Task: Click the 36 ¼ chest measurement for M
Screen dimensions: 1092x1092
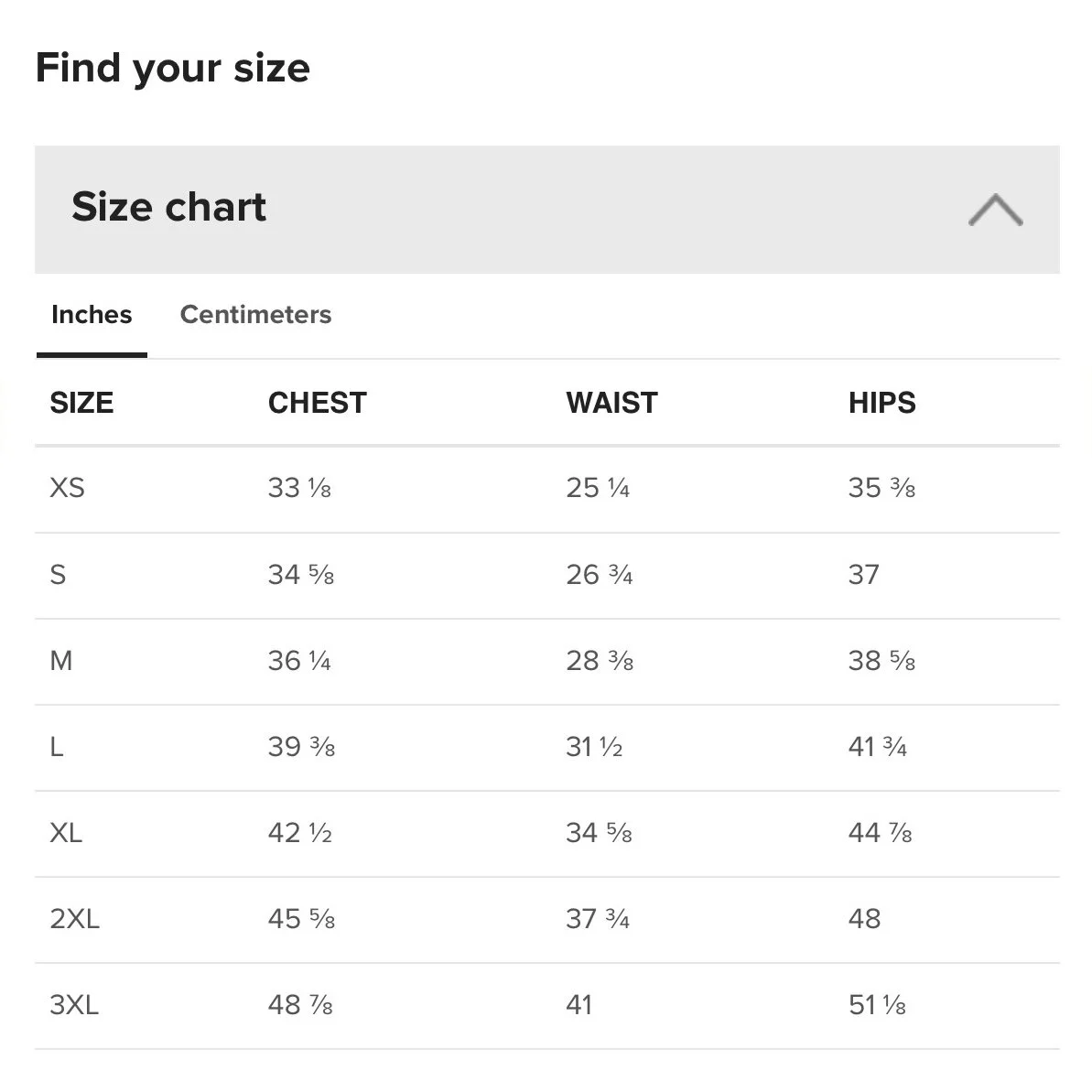Action: (x=299, y=661)
